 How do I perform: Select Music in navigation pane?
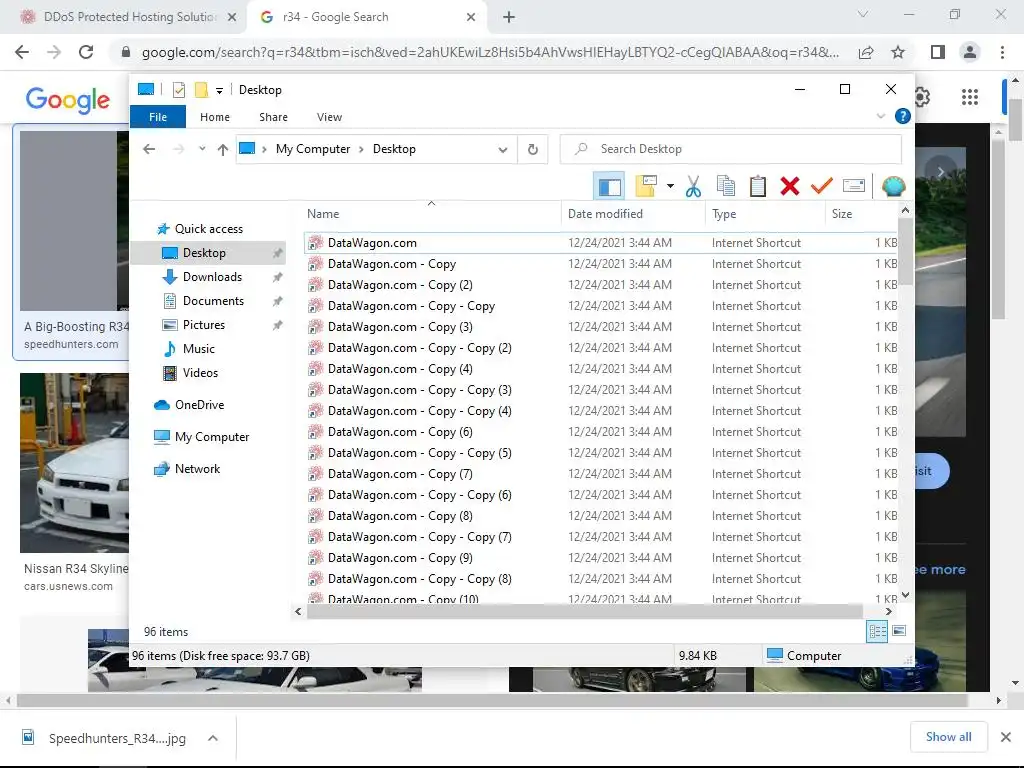[x=199, y=349]
